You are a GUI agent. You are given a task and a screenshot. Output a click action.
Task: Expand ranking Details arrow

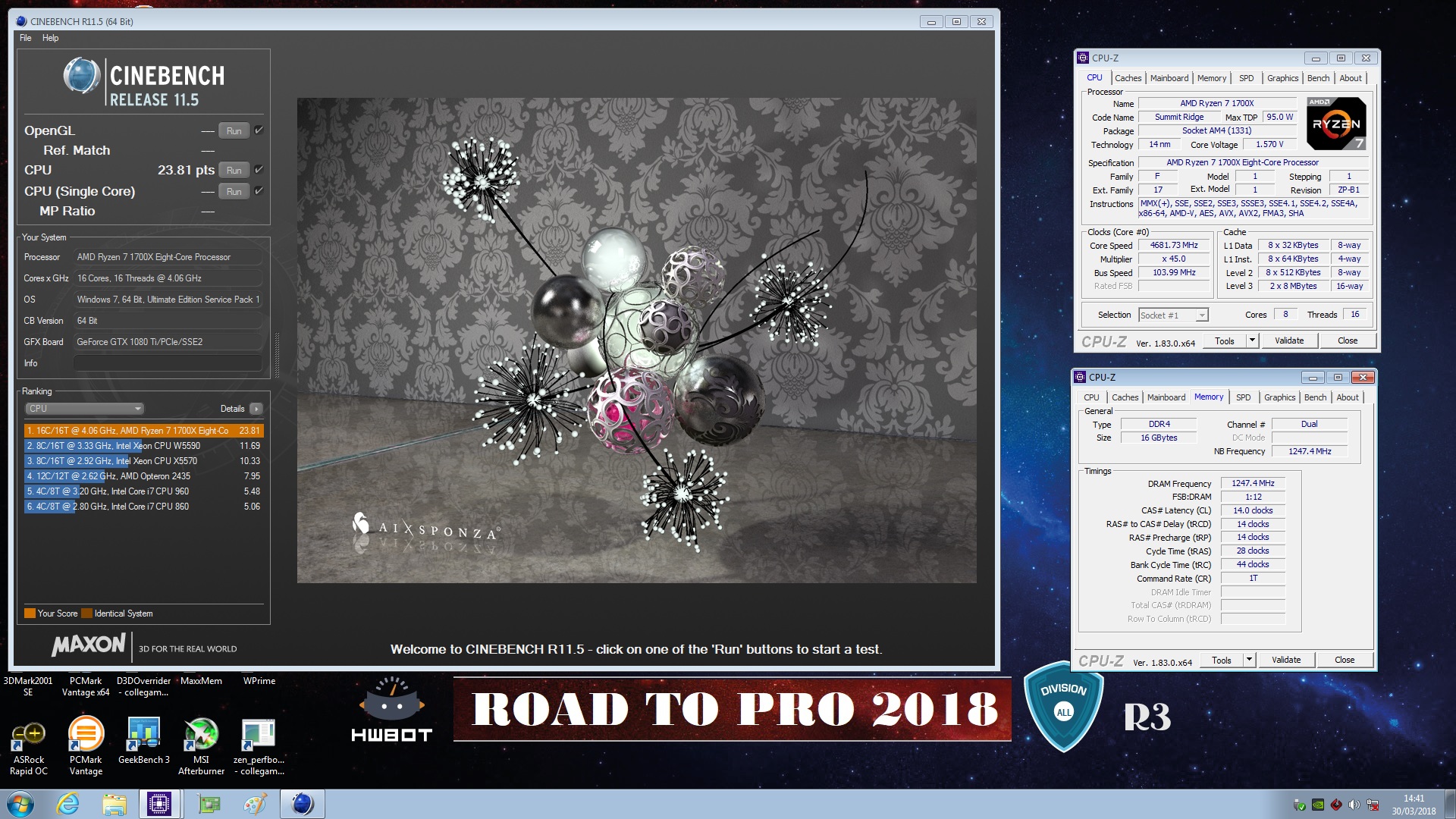click(256, 409)
